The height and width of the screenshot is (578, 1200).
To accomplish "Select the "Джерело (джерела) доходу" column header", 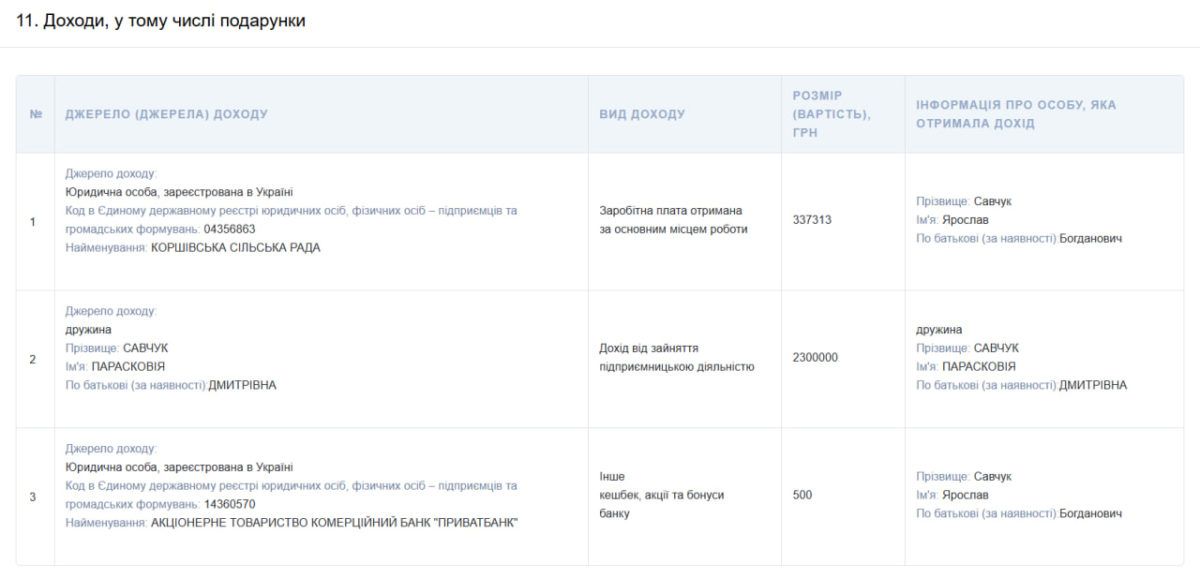I will 166,115.
